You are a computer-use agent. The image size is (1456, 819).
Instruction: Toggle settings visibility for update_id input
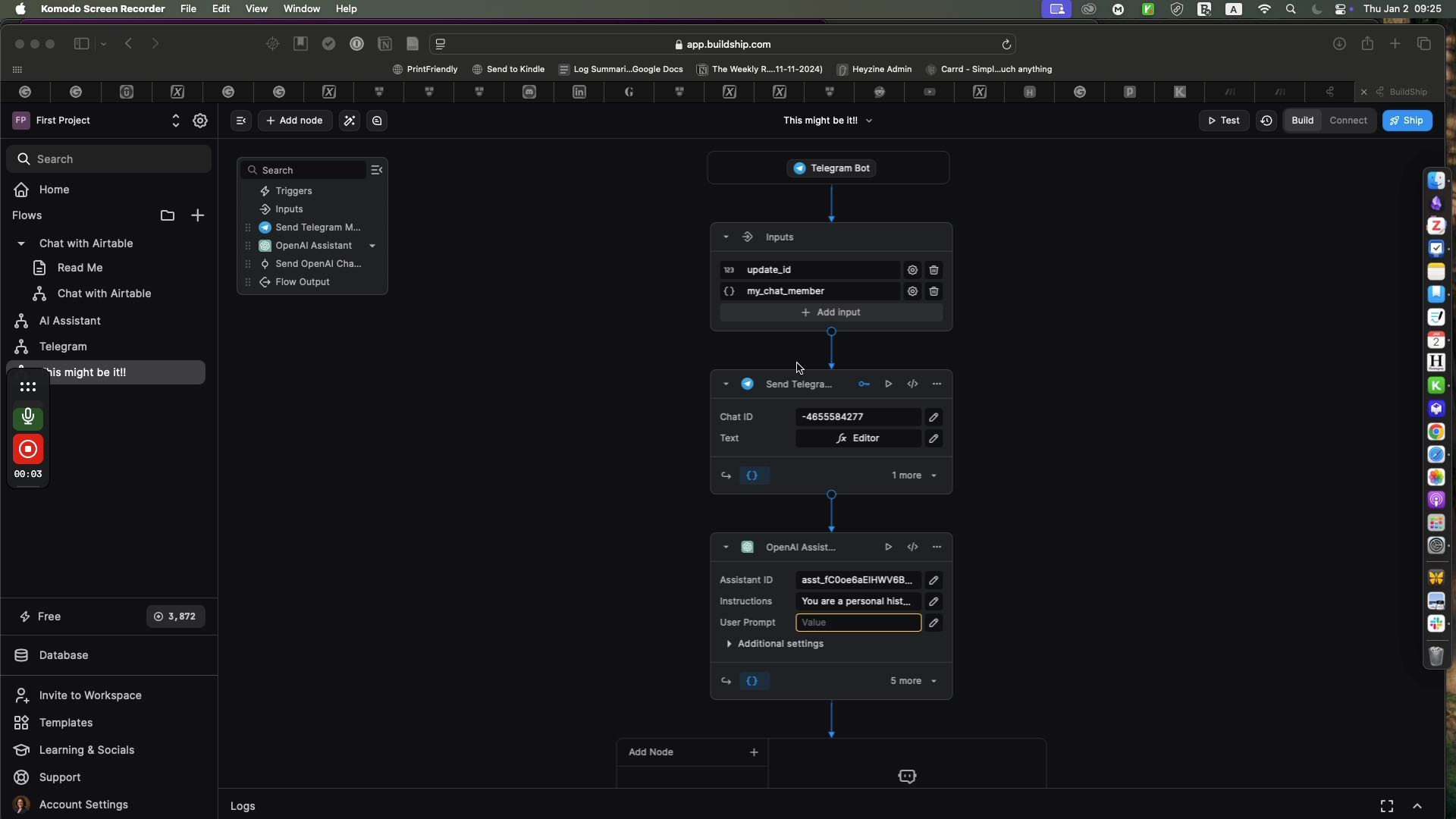(912, 270)
